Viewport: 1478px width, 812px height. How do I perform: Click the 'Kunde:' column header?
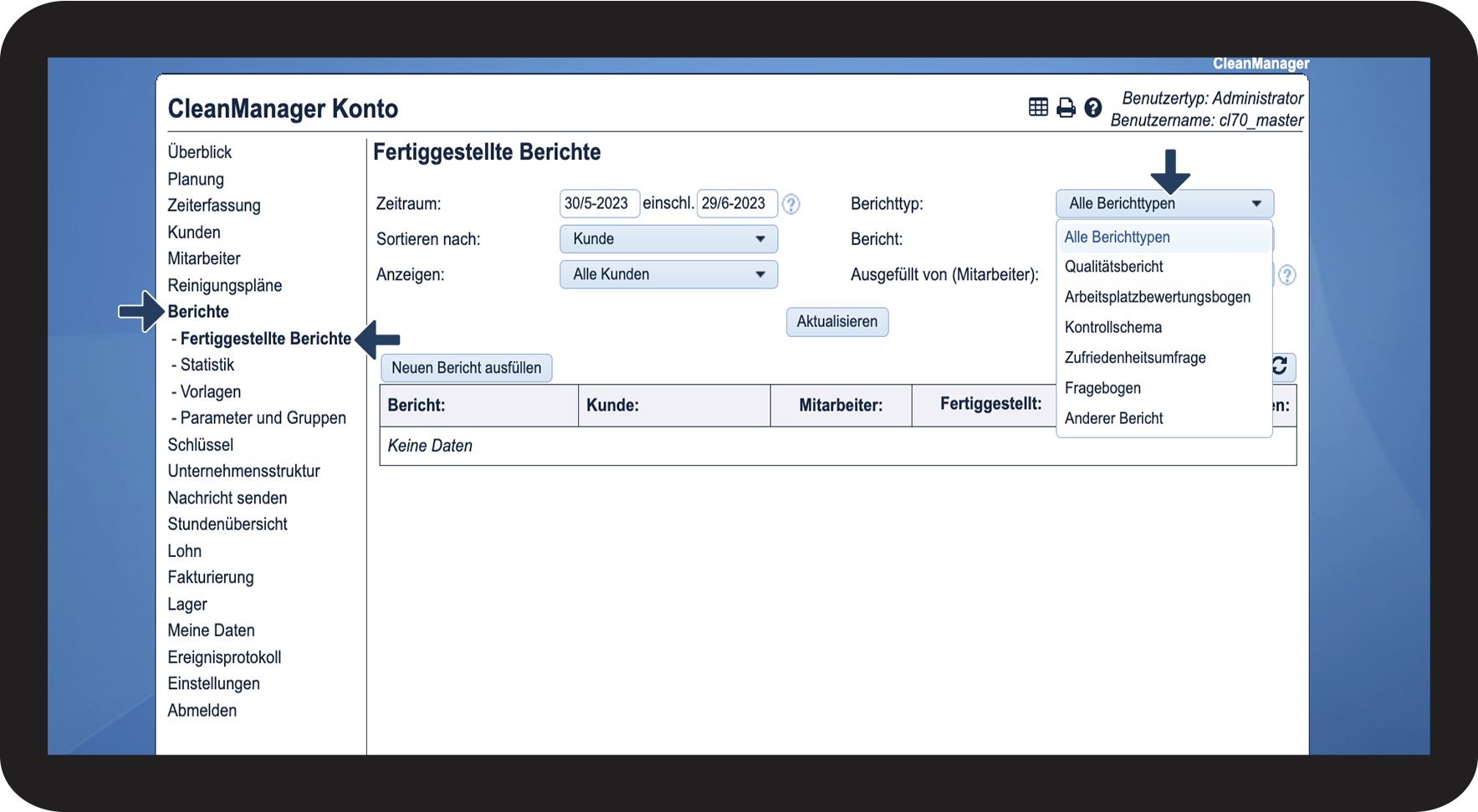tap(674, 406)
